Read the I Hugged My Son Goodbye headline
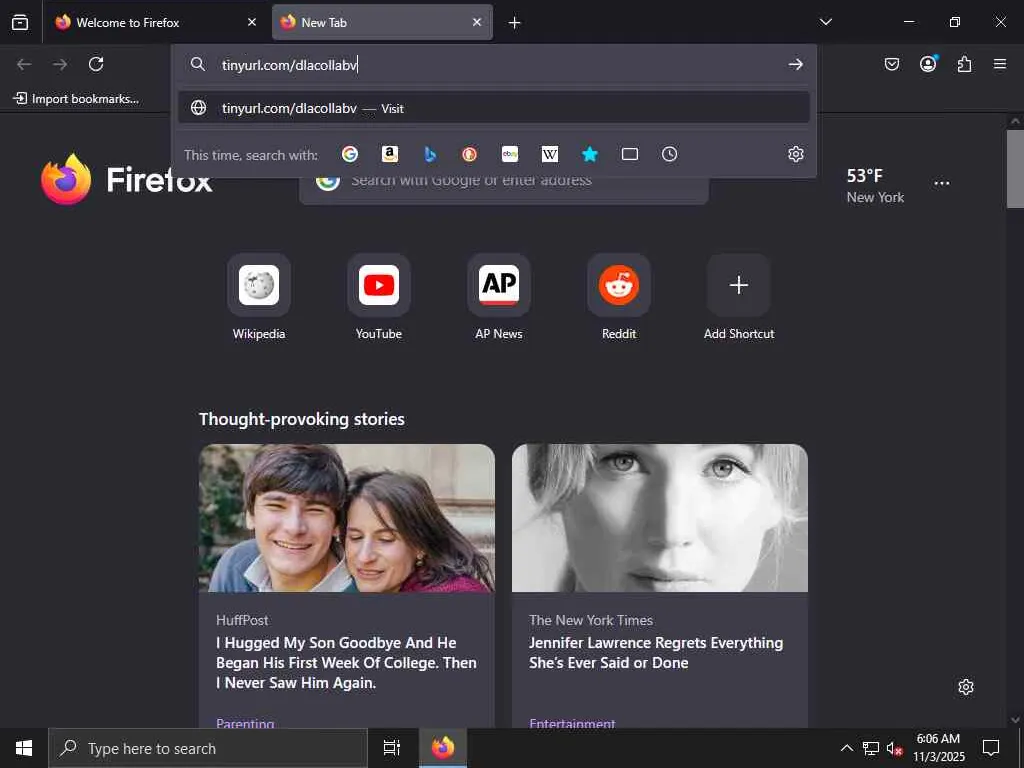The width and height of the screenshot is (1024, 768). pyautogui.click(x=346, y=663)
